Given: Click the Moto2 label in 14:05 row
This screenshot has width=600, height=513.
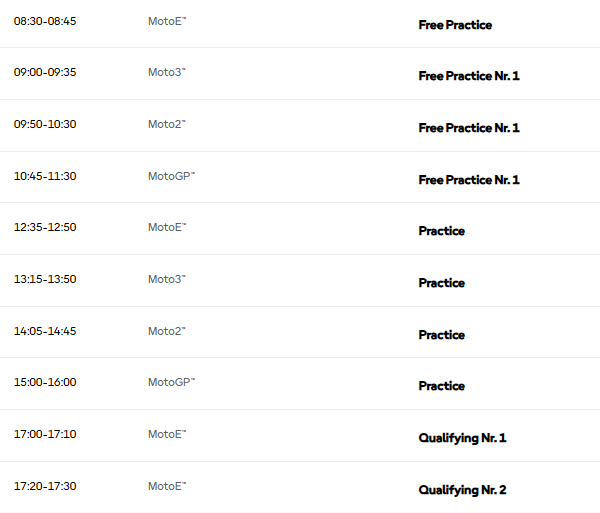Looking at the screenshot, I should click(167, 331).
